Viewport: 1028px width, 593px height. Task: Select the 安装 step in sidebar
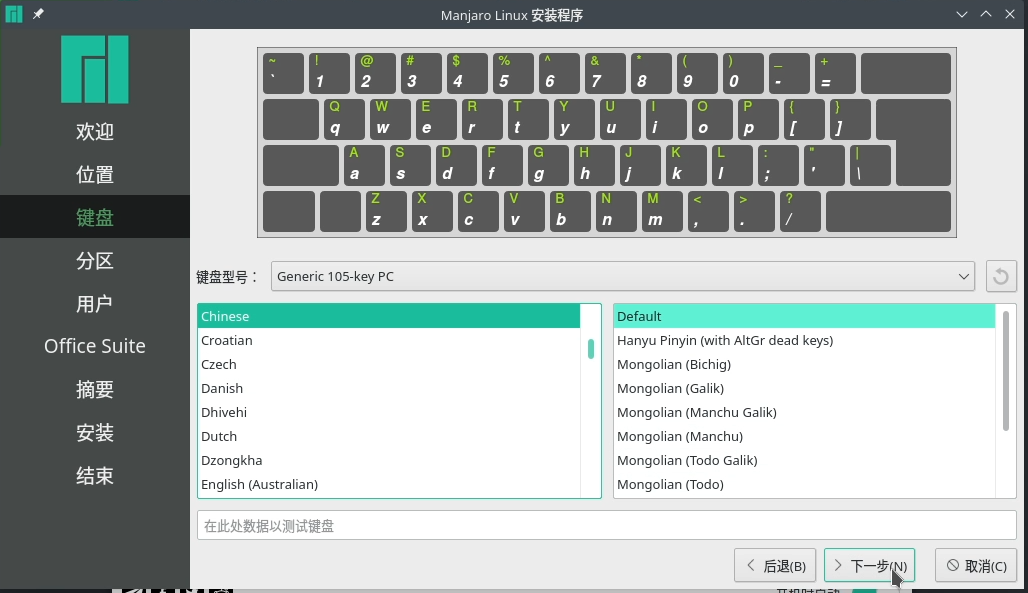click(x=95, y=432)
